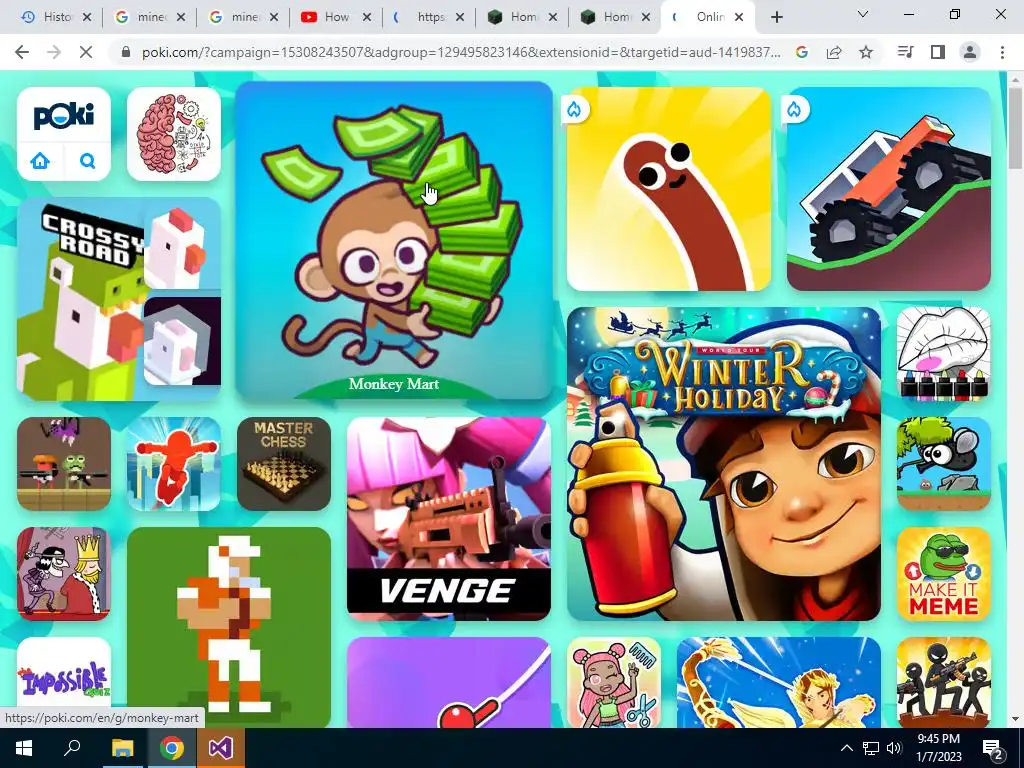Click the page vertical scrollbar thumb

(1015, 129)
